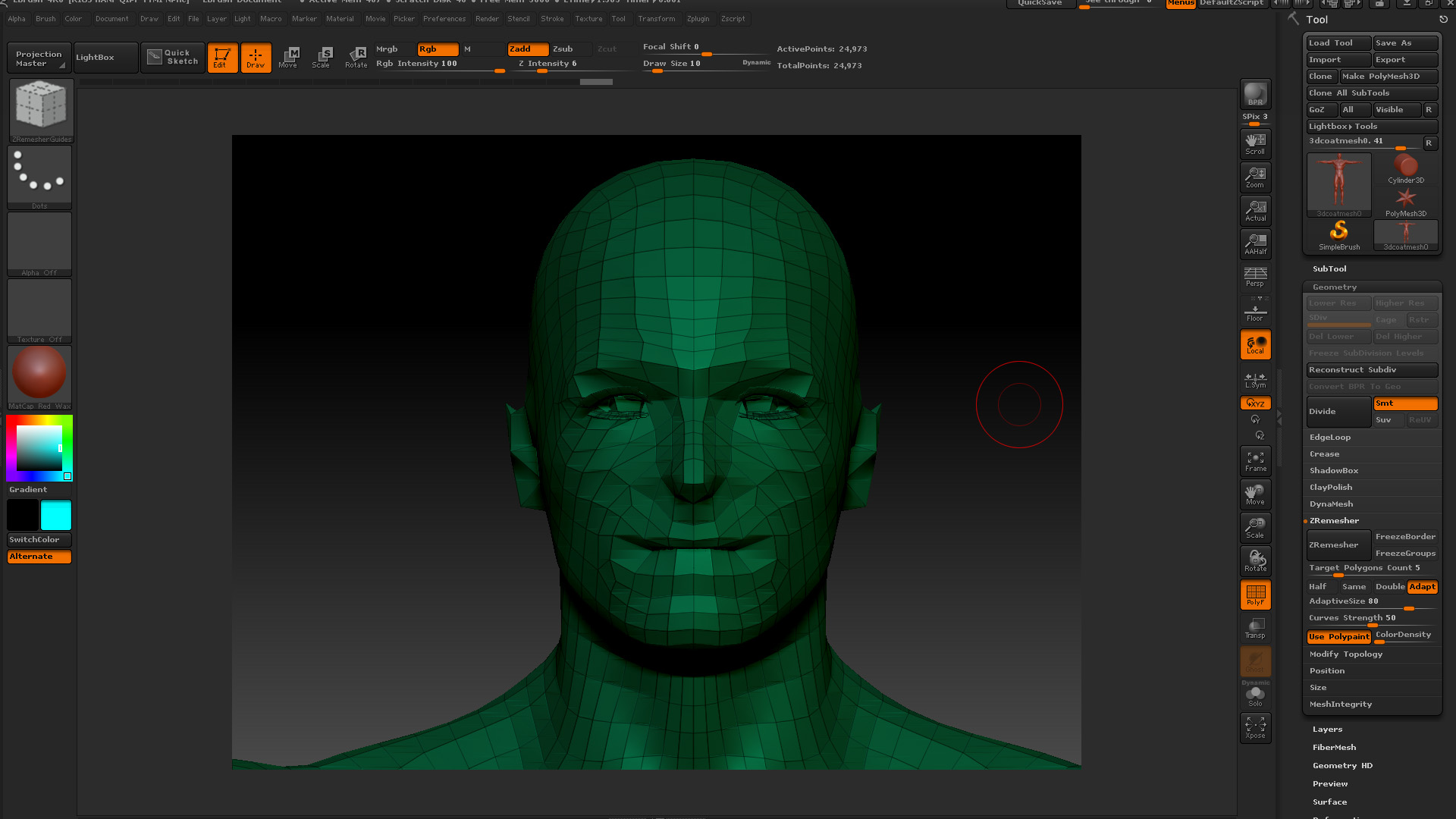Click the AAHalf zoom icon
The height and width of the screenshot is (819, 1456).
(x=1255, y=244)
